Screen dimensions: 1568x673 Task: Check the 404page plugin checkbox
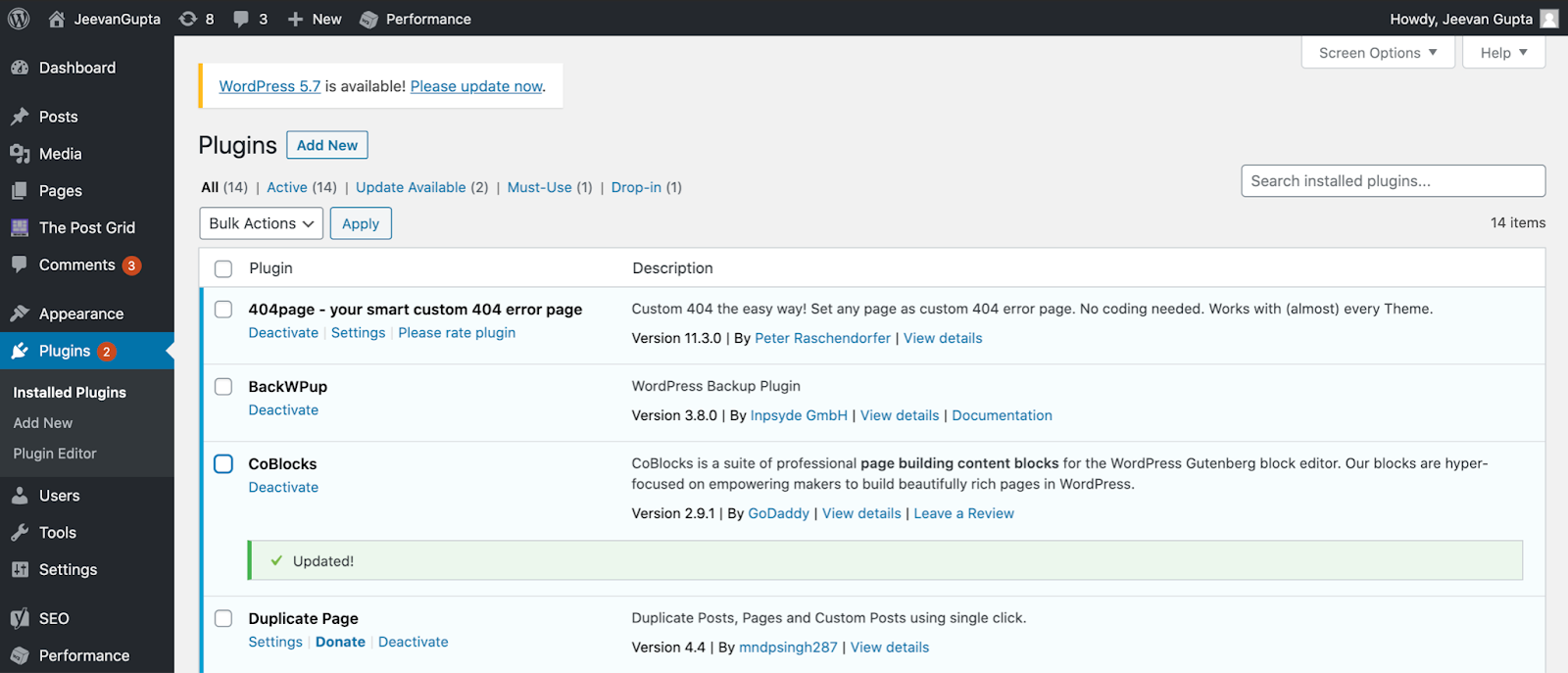tap(223, 310)
